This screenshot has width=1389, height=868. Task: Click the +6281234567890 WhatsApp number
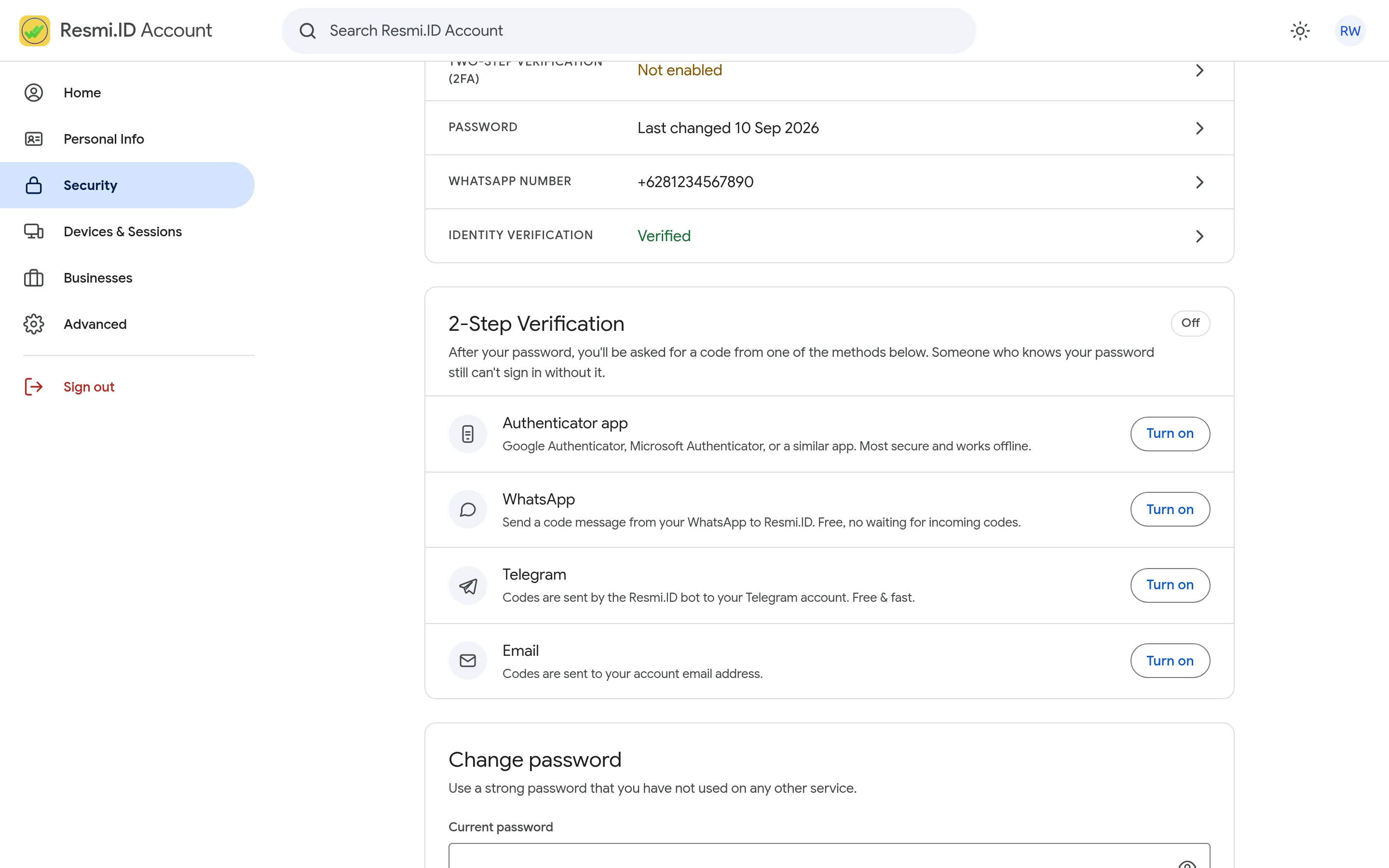695,182
